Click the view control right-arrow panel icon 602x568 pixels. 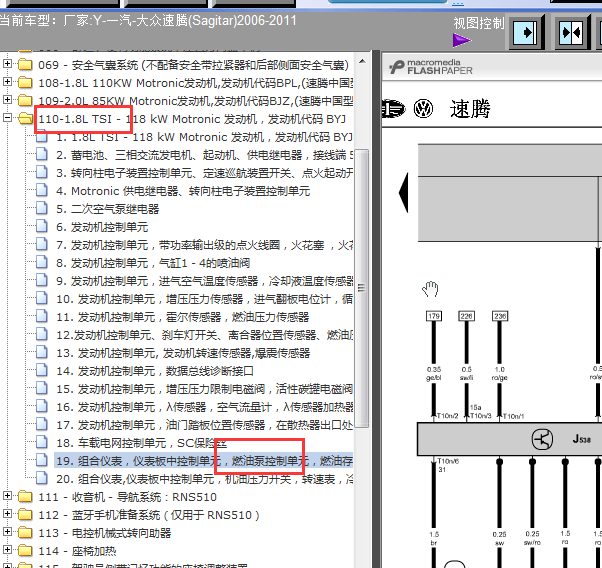[526, 33]
